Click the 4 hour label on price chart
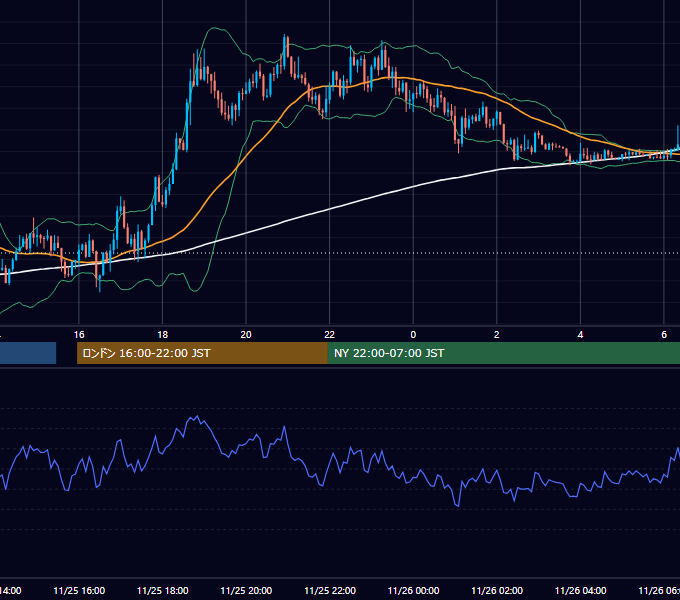680x600 pixels. [580, 335]
